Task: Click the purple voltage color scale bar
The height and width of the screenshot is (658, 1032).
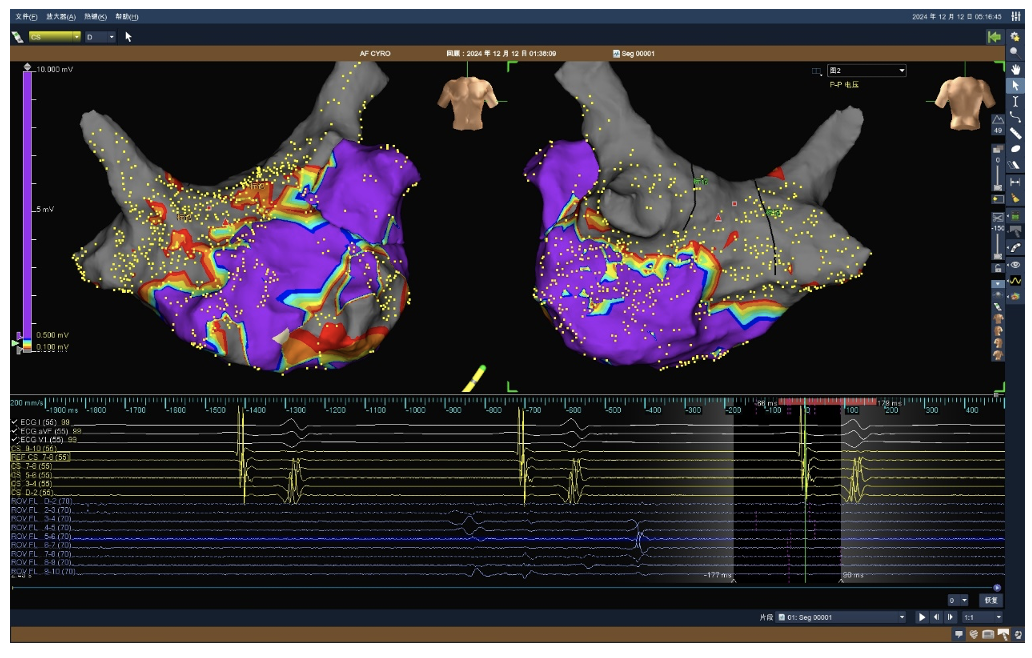Action: tap(27, 200)
